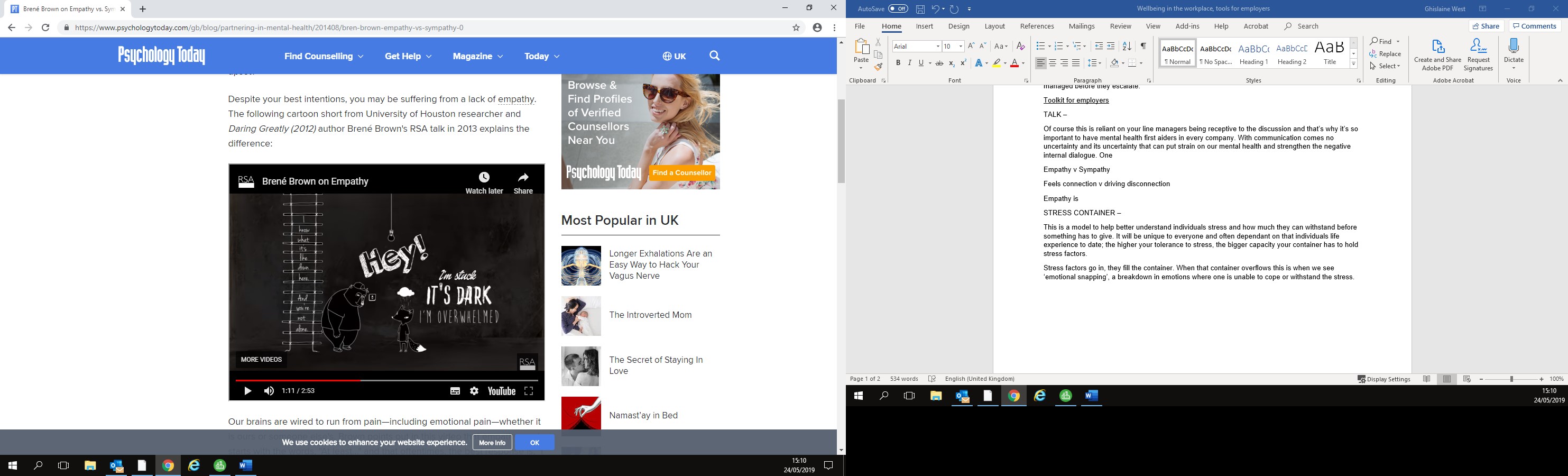Enter fullscreen on the Brené Brown video
The image size is (1568, 476).
[529, 391]
